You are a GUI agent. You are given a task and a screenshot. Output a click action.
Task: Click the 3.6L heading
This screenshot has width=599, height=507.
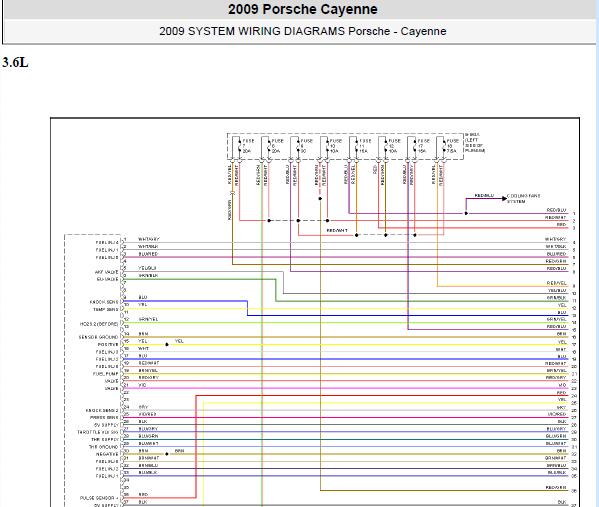click(15, 62)
